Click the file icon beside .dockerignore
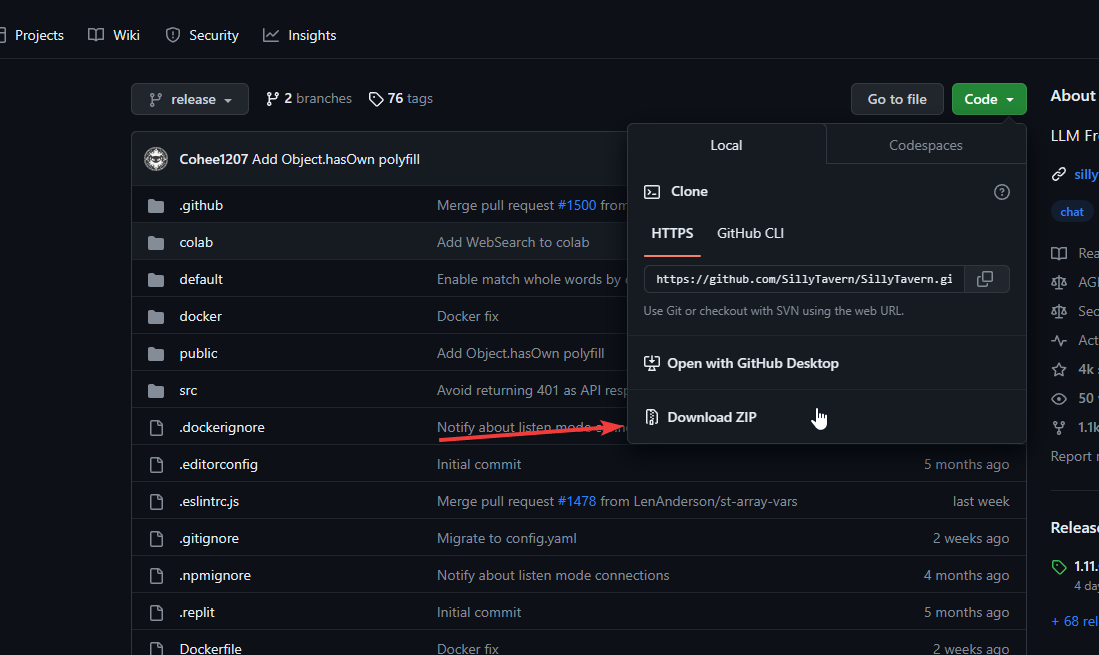 point(156,428)
